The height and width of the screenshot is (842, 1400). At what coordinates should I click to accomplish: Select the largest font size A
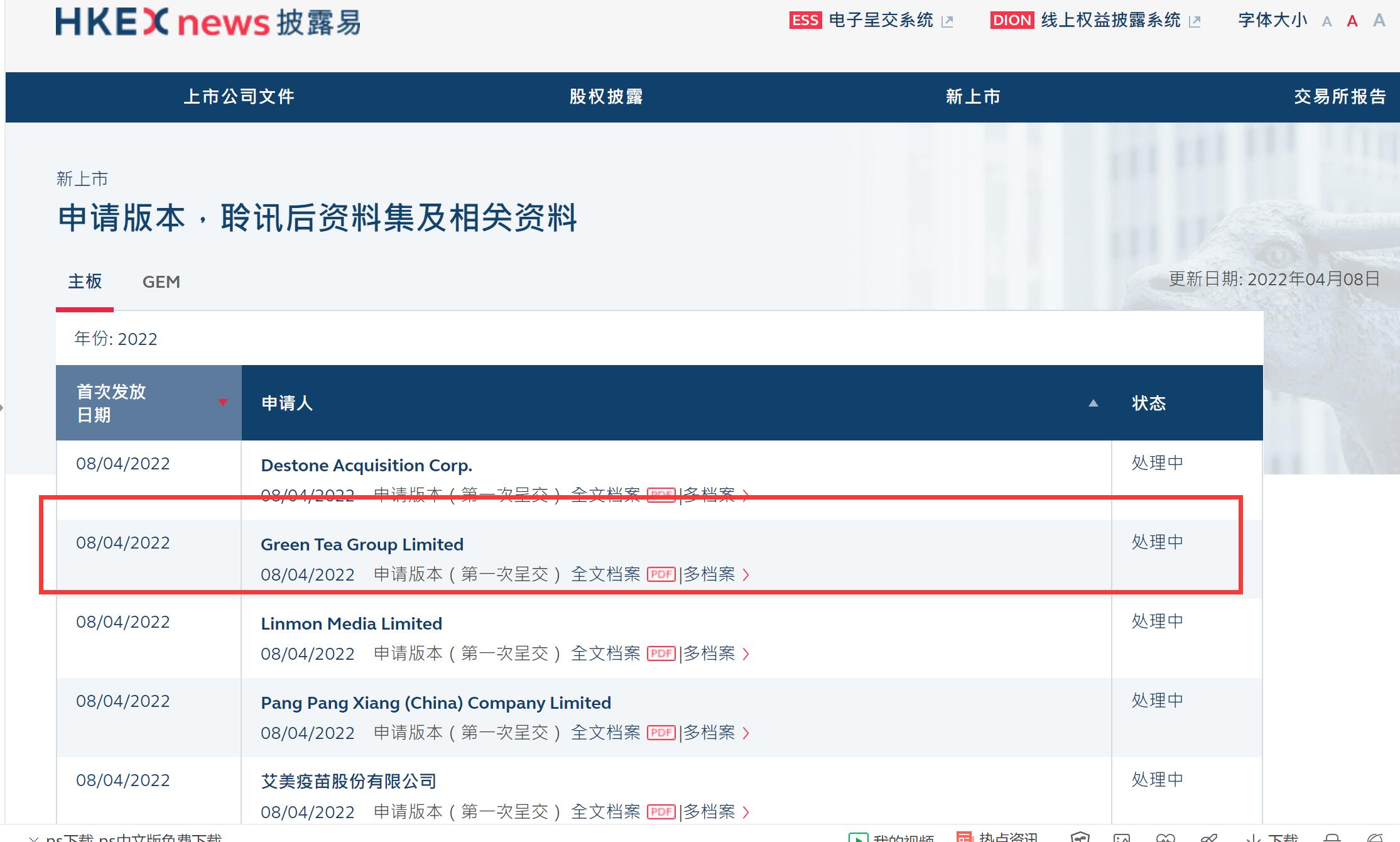coord(1379,21)
